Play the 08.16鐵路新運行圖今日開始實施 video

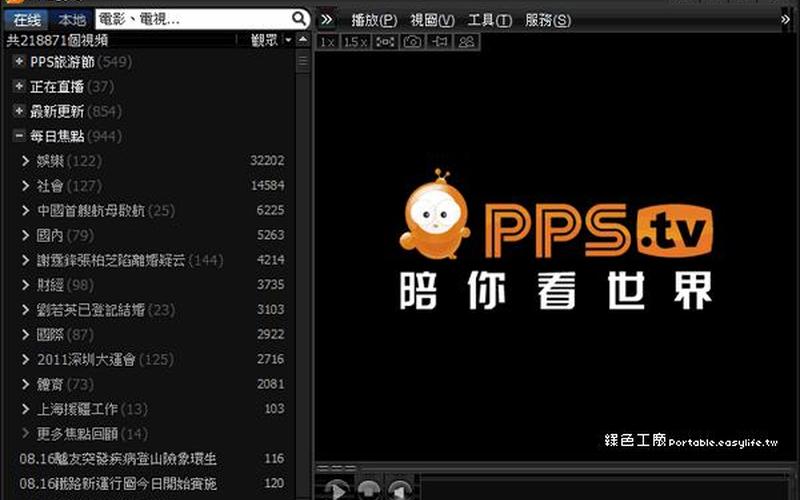click(x=118, y=483)
